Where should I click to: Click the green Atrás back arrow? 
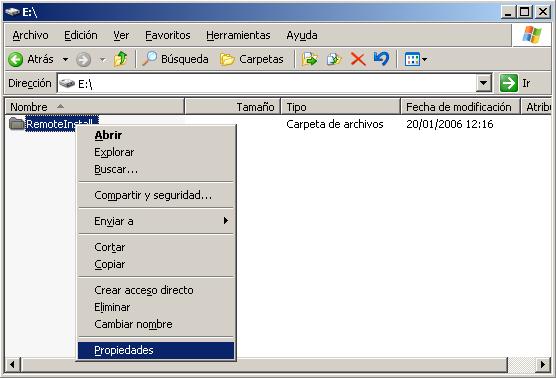tap(16, 59)
